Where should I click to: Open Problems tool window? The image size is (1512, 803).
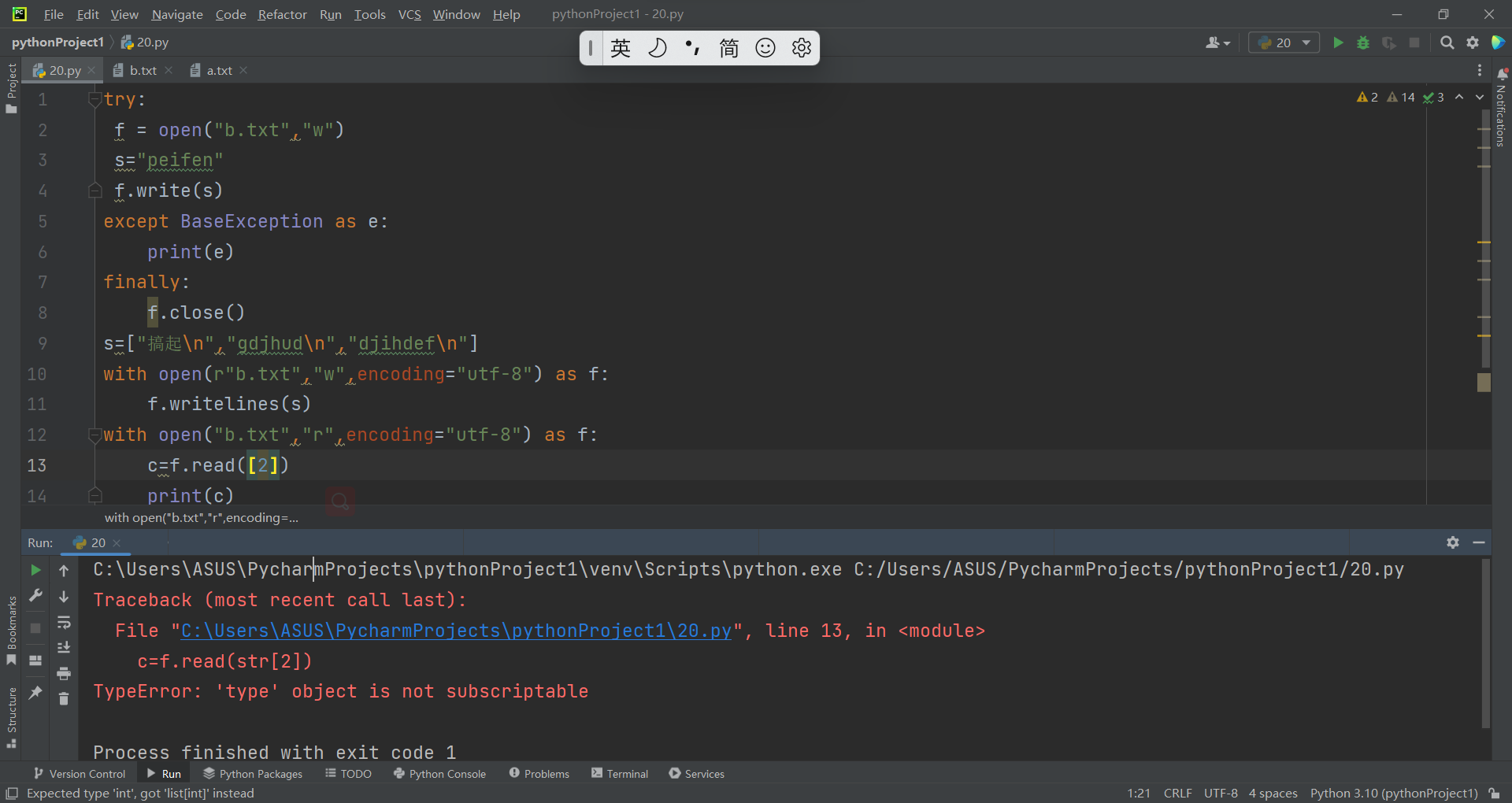pos(539,774)
